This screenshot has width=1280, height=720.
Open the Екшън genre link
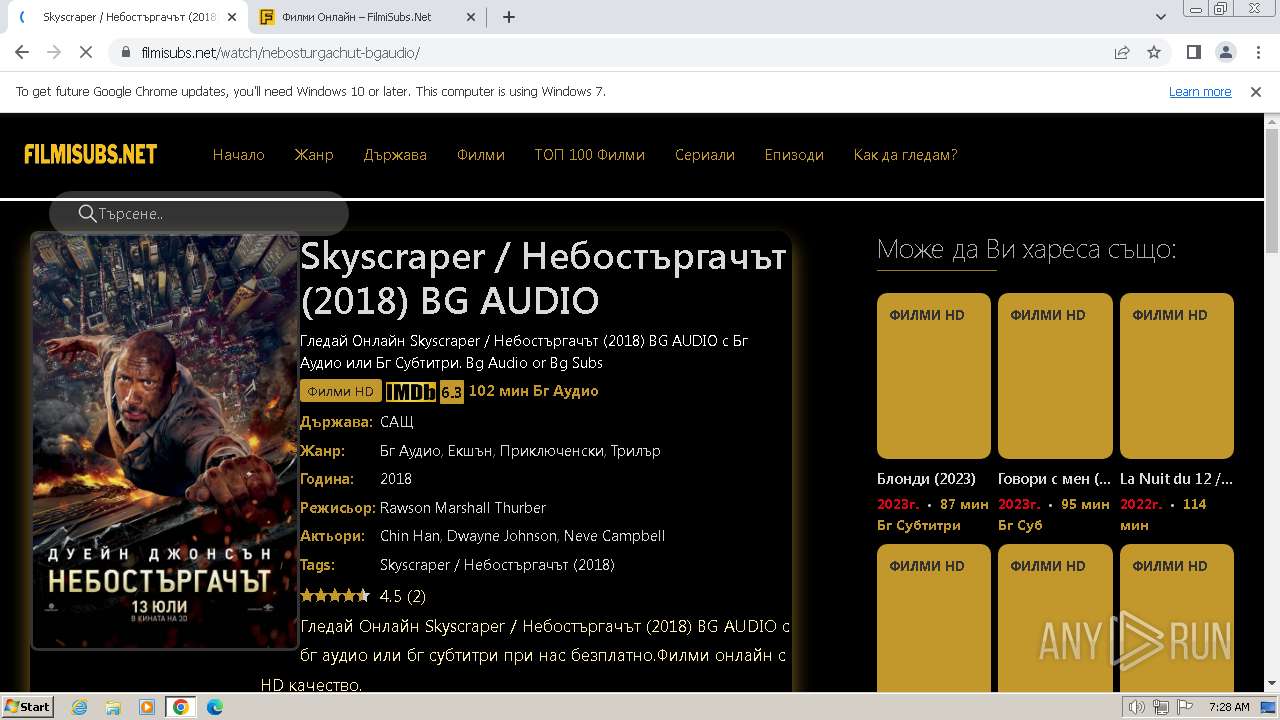coord(470,451)
